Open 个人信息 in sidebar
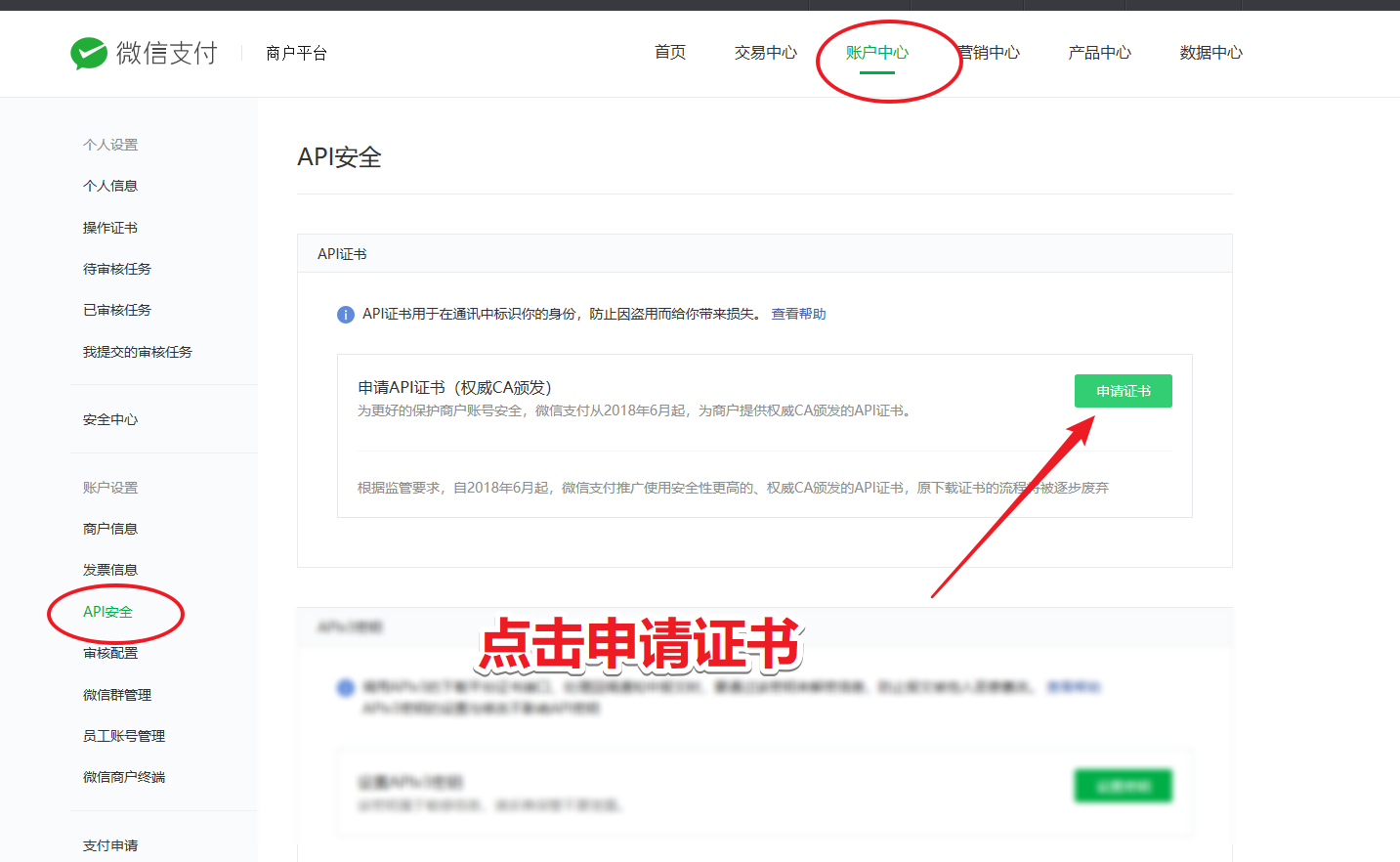Screen dimensions: 1400x862 pyautogui.click(x=110, y=186)
